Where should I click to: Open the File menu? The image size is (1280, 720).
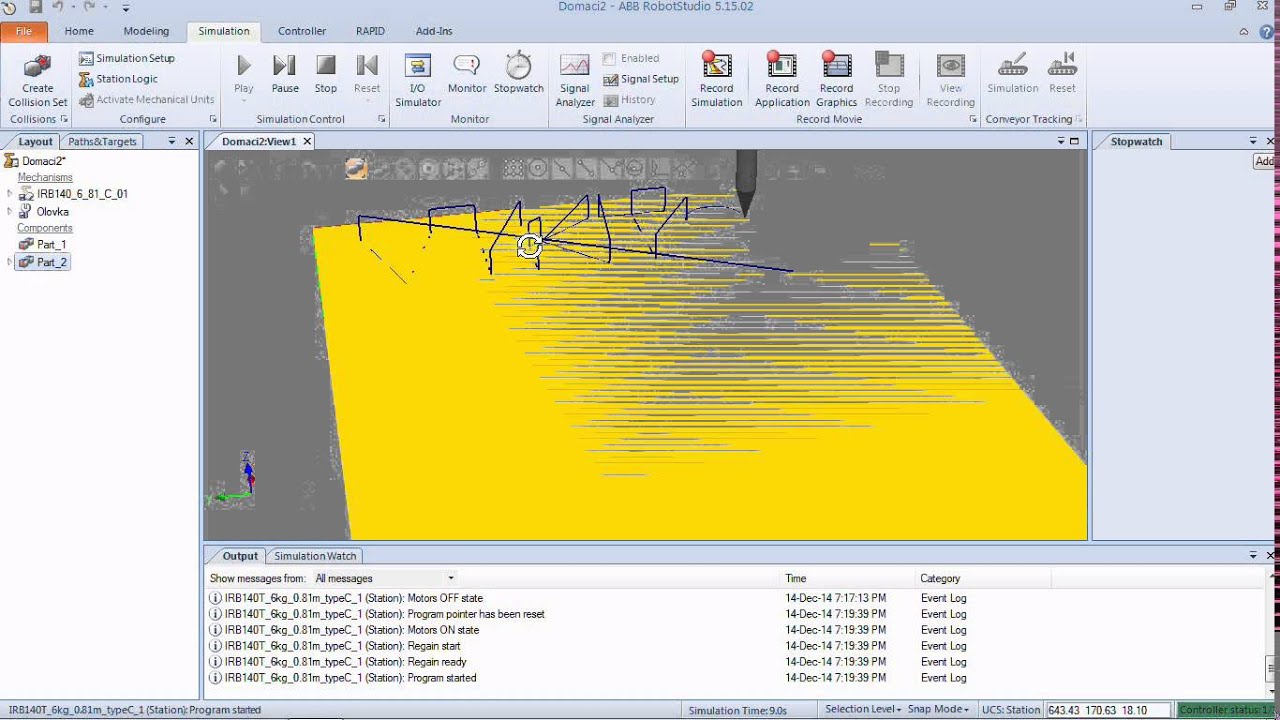coord(23,31)
